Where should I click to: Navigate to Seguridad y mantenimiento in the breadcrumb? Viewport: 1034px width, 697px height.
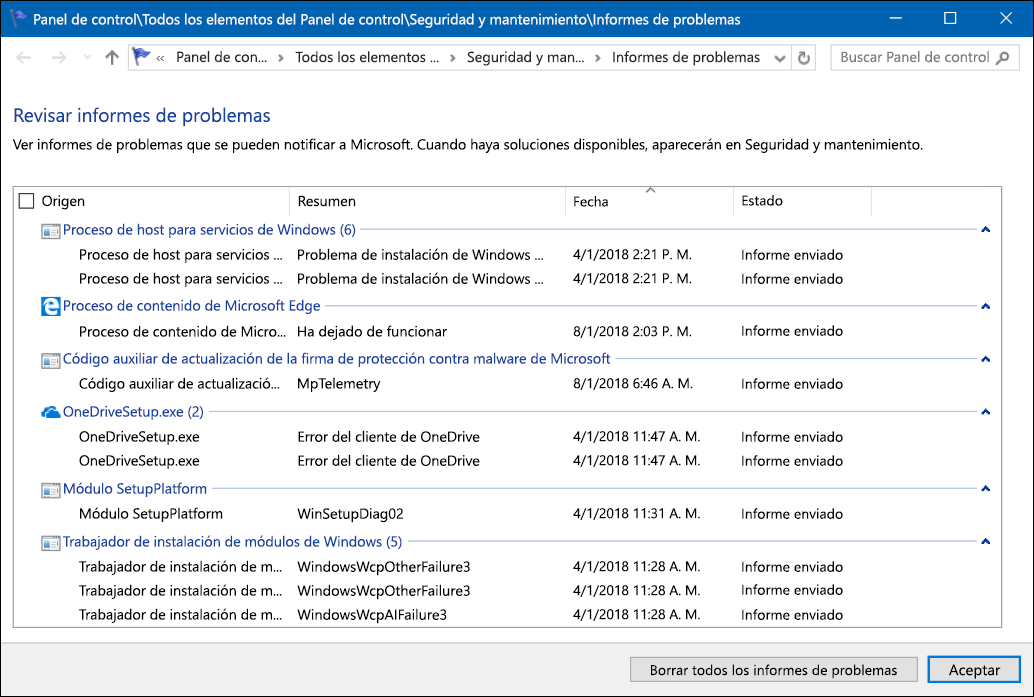(525, 58)
